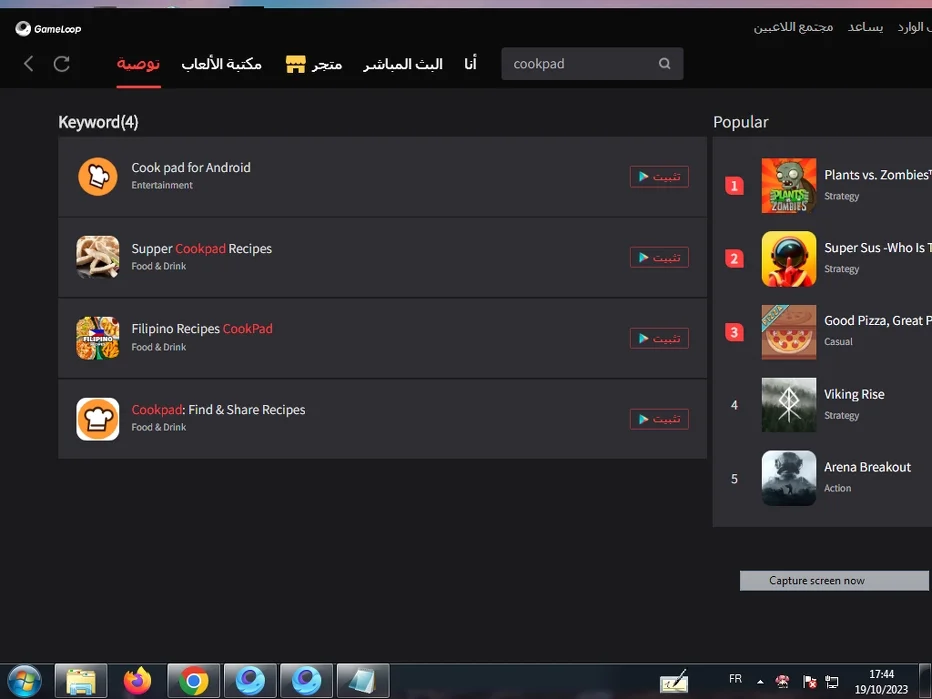Open Cook pad for Android app icon
This screenshot has width=932, height=699.
point(98,177)
